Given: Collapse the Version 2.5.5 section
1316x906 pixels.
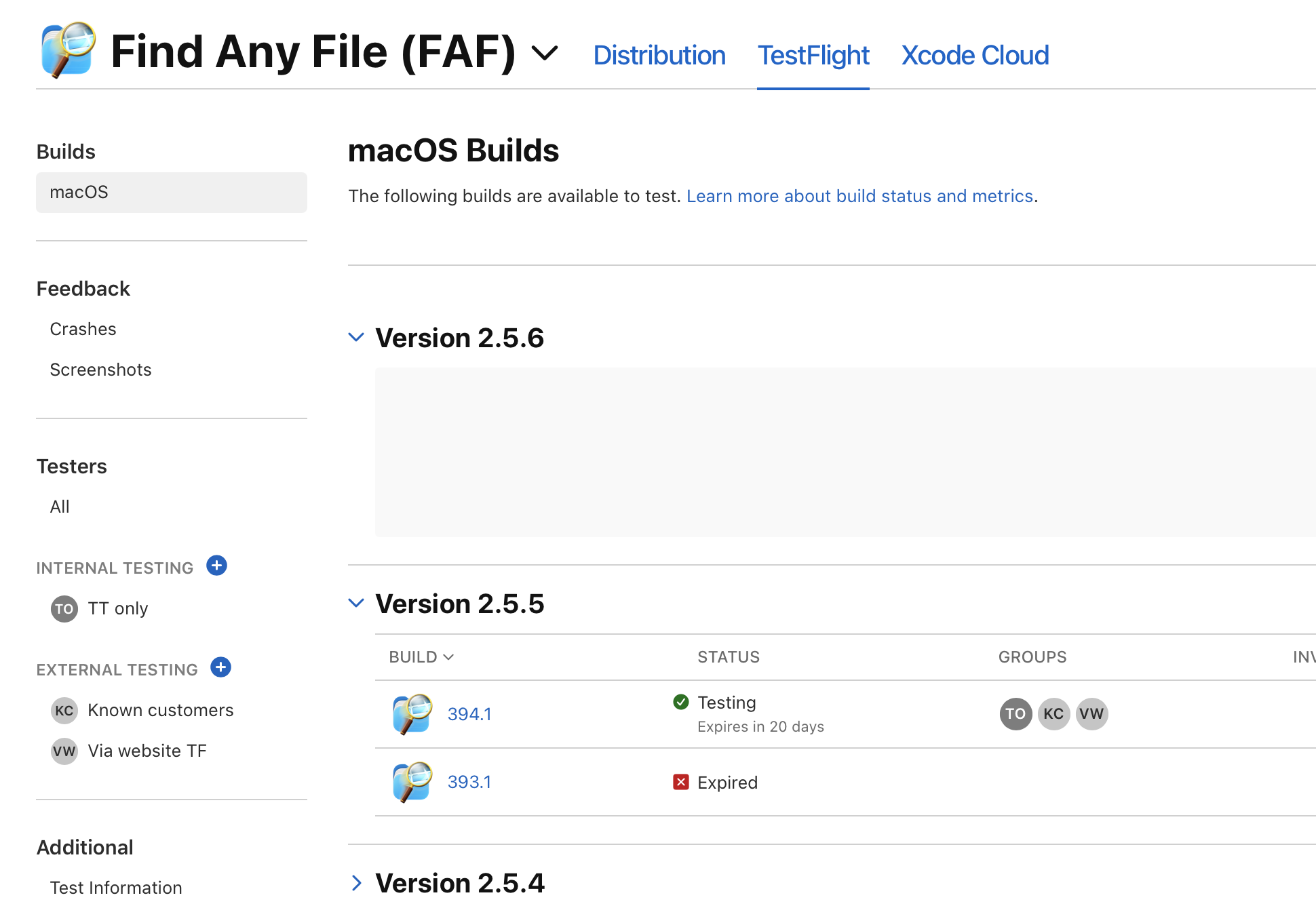Looking at the screenshot, I should click(356, 603).
